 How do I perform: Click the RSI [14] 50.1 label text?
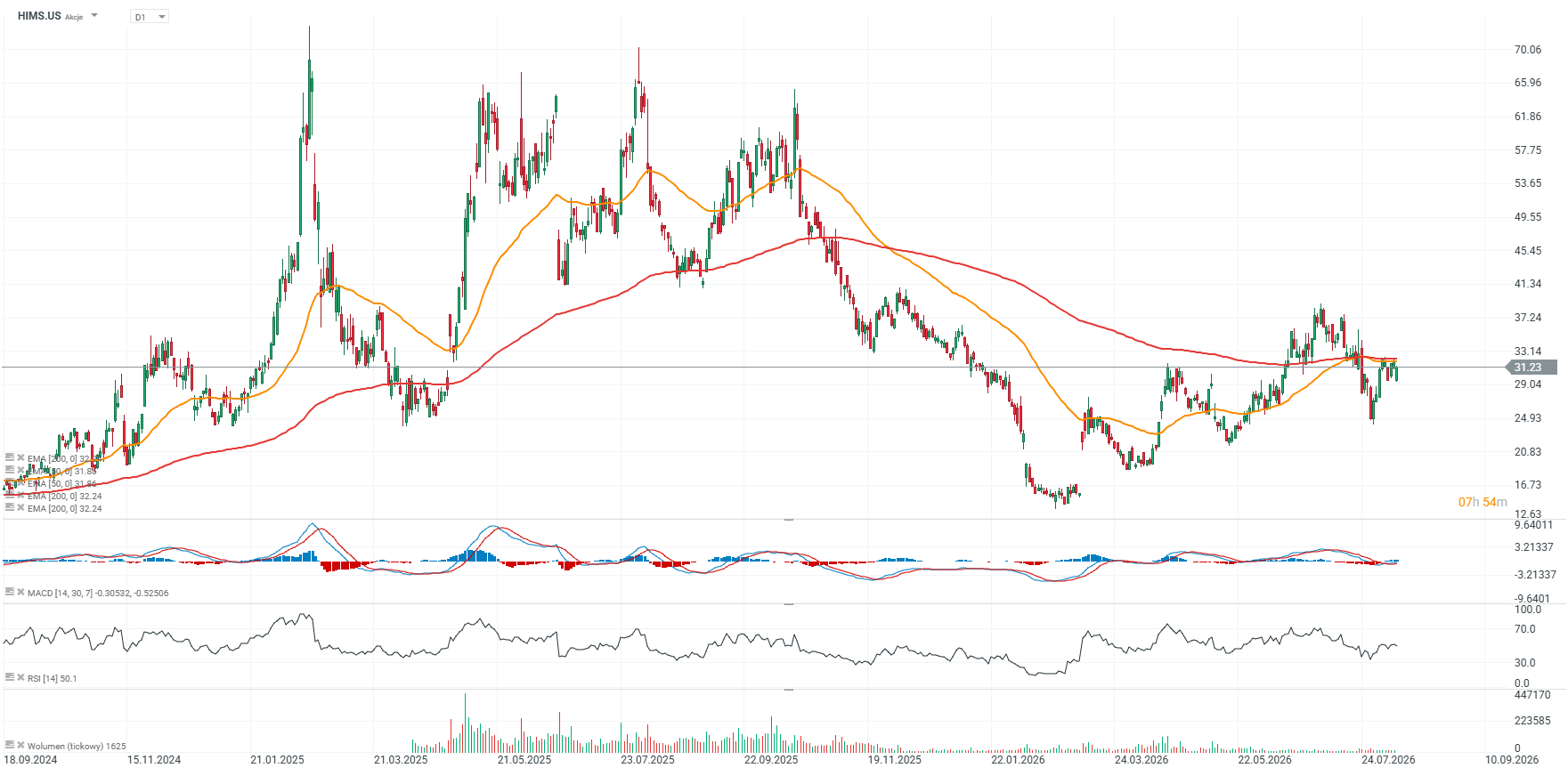[x=52, y=678]
